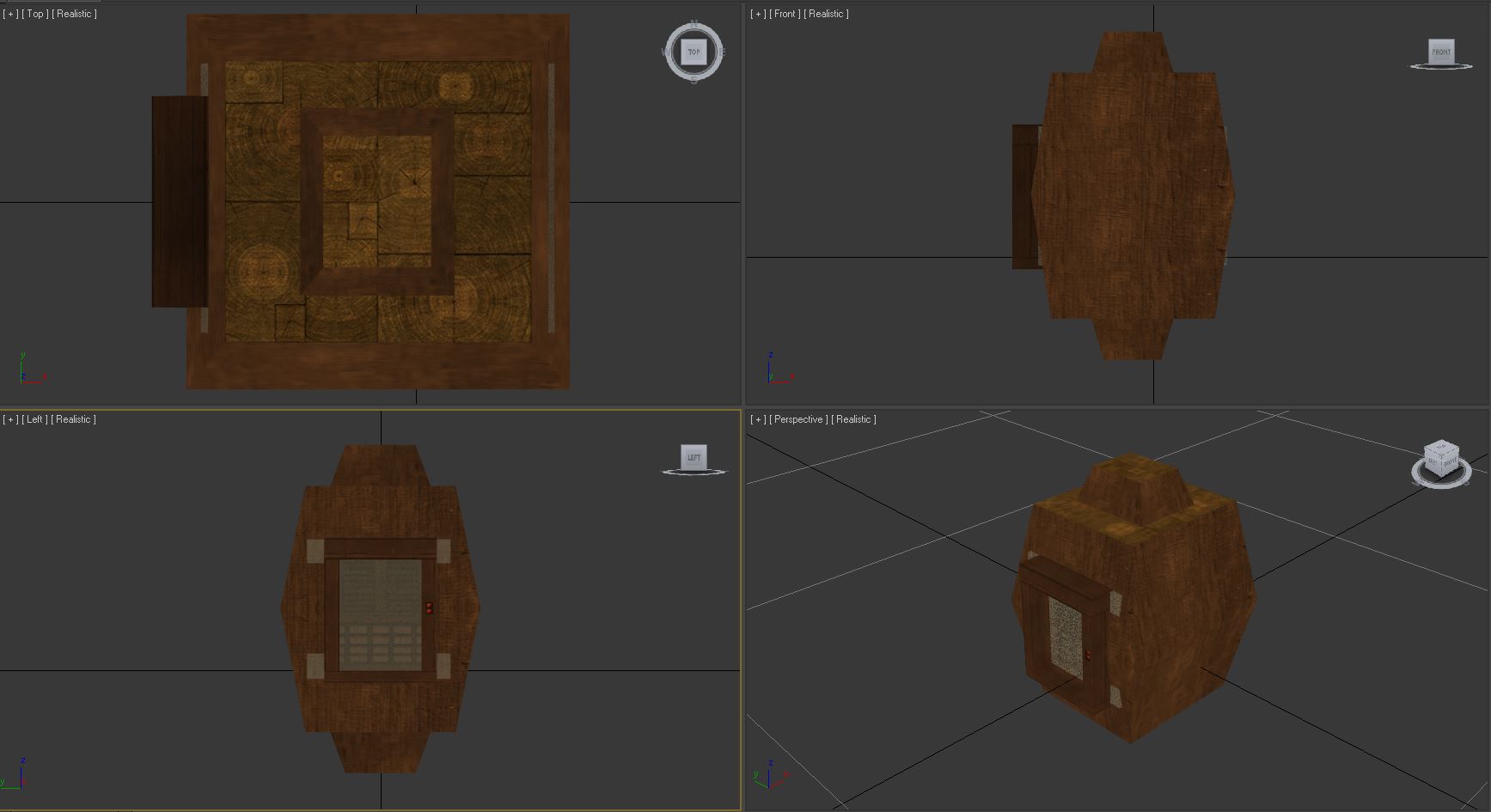Click the [Perspective] view label menu
Viewport: 1491px width, 812px height.
tap(799, 419)
